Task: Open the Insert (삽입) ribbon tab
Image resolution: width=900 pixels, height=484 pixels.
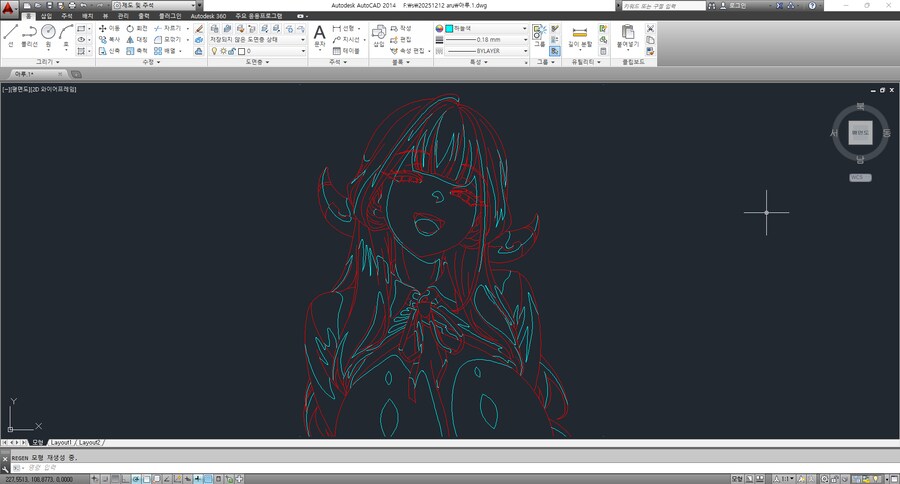Action: pos(46,16)
